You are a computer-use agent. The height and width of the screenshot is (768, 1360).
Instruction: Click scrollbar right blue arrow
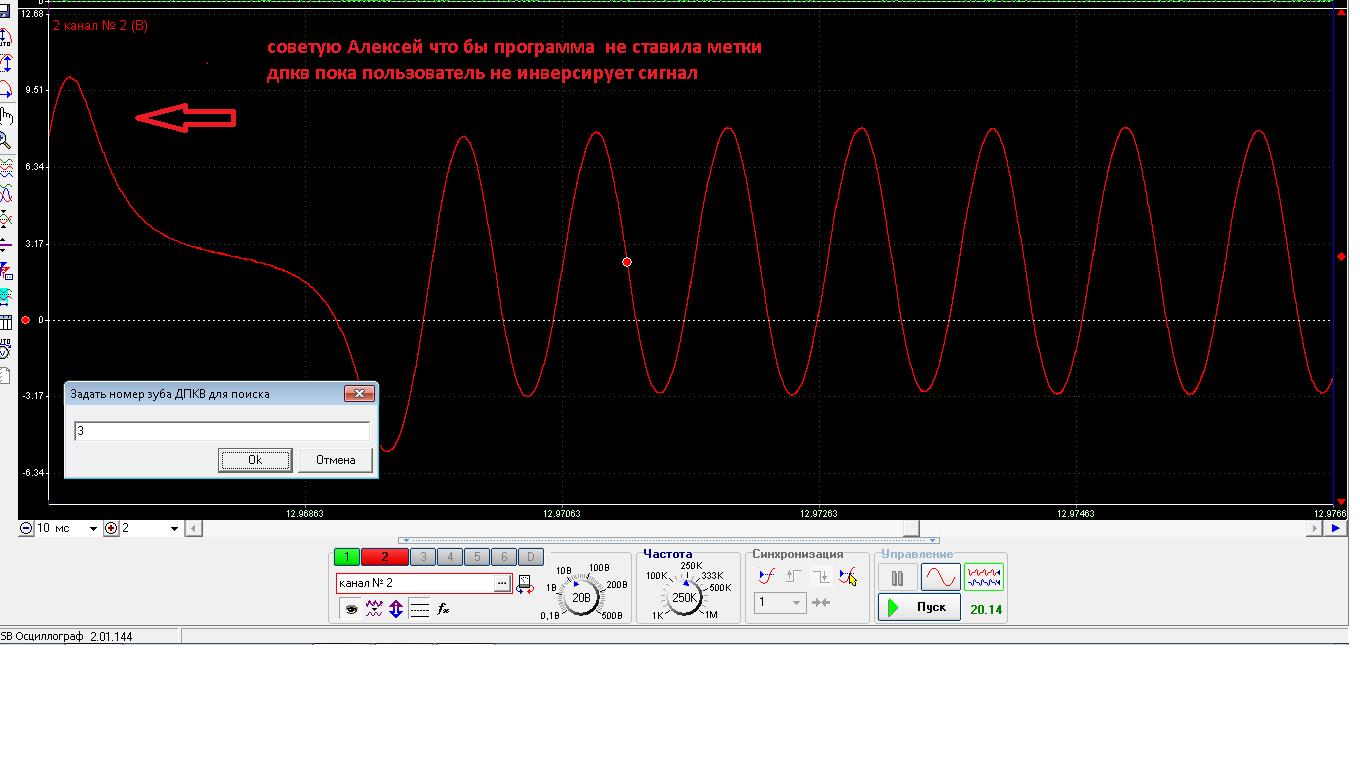point(1336,528)
